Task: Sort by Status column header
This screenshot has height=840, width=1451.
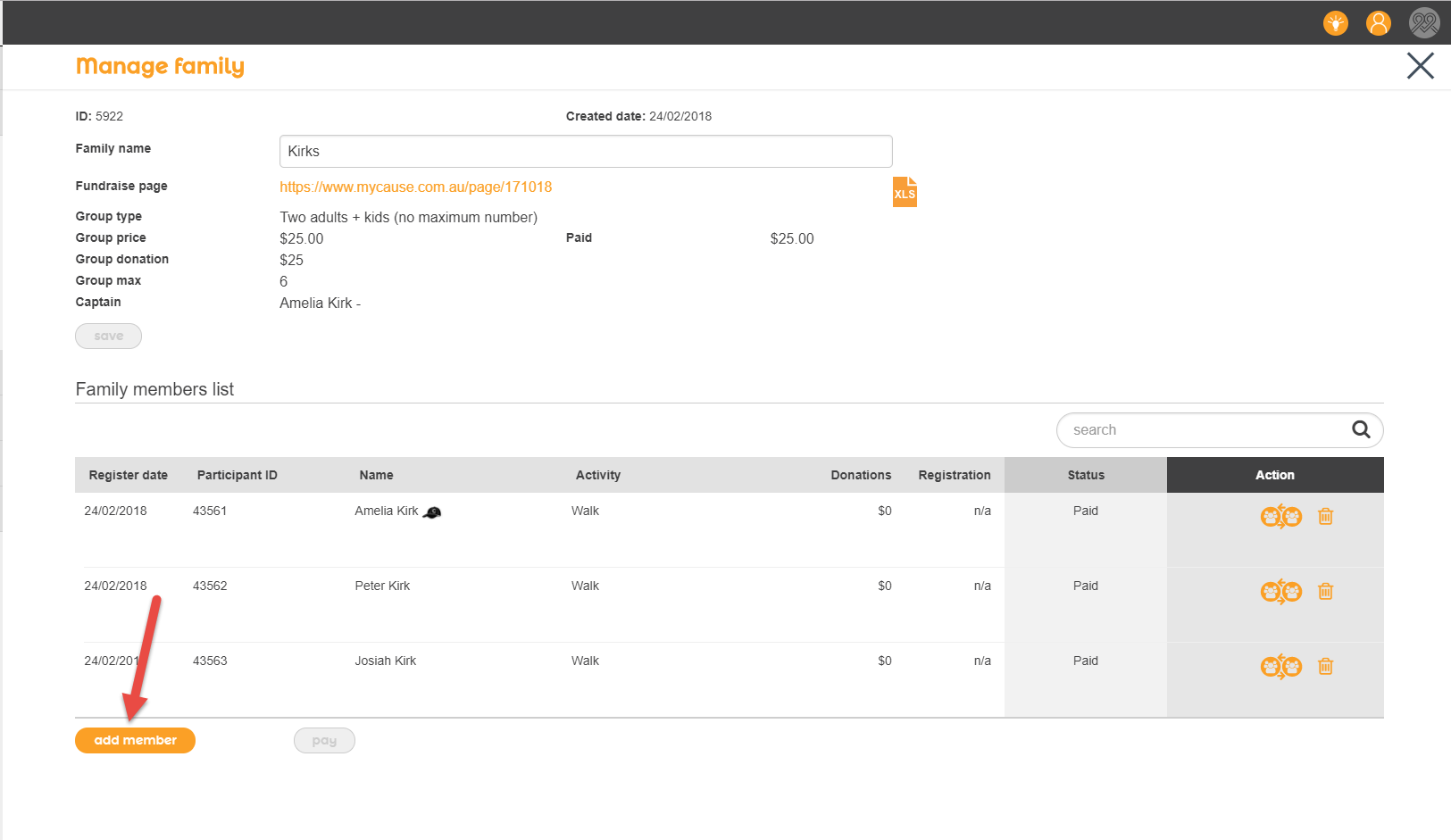Action: [1085, 475]
